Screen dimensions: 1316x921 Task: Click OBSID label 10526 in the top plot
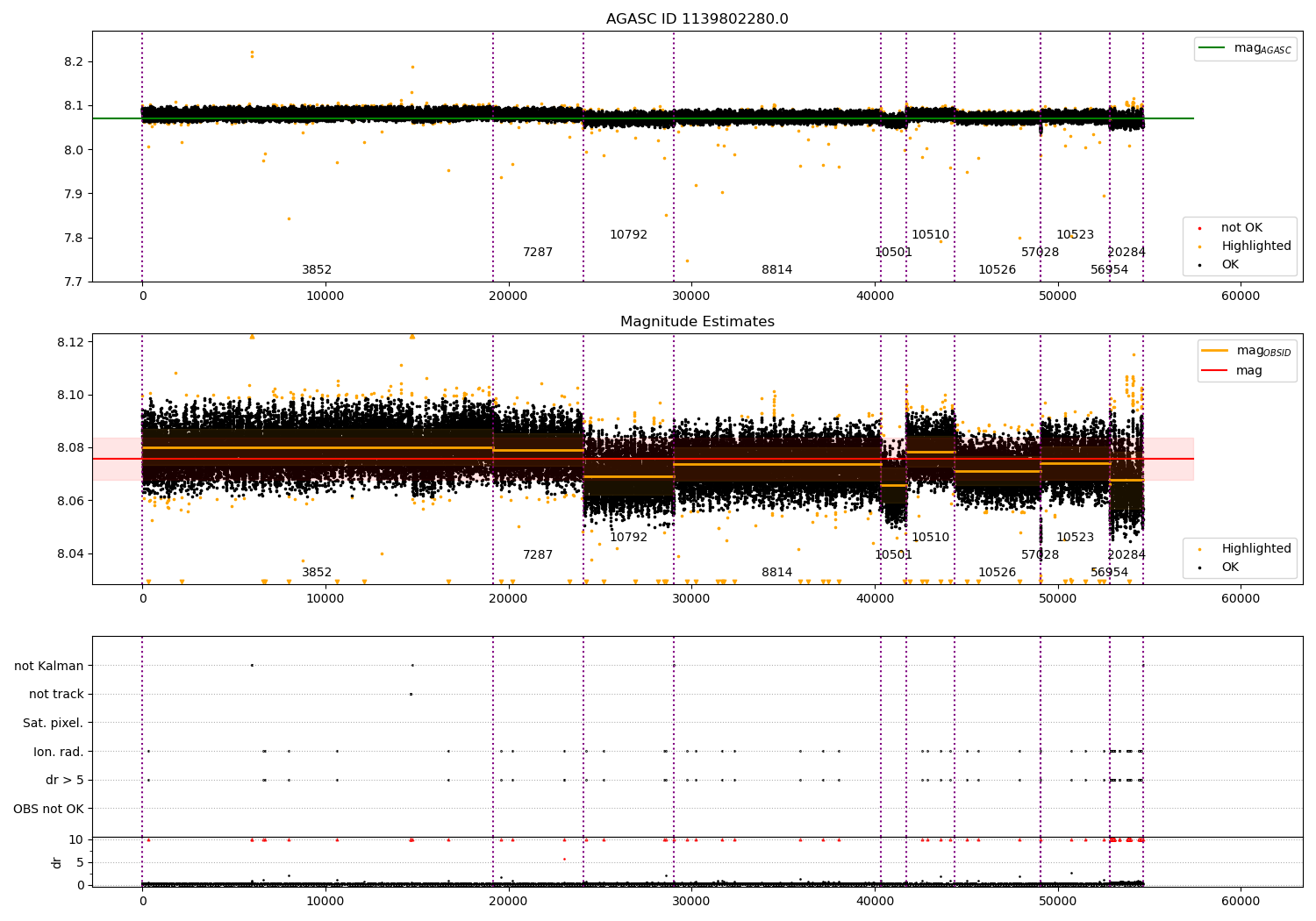tap(997, 270)
